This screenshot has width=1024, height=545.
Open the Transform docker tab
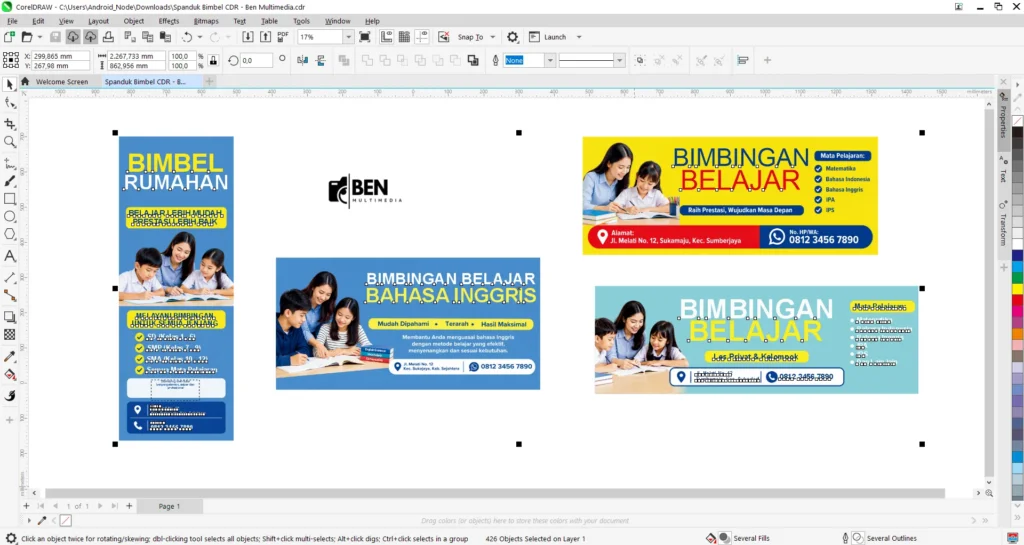[1004, 224]
